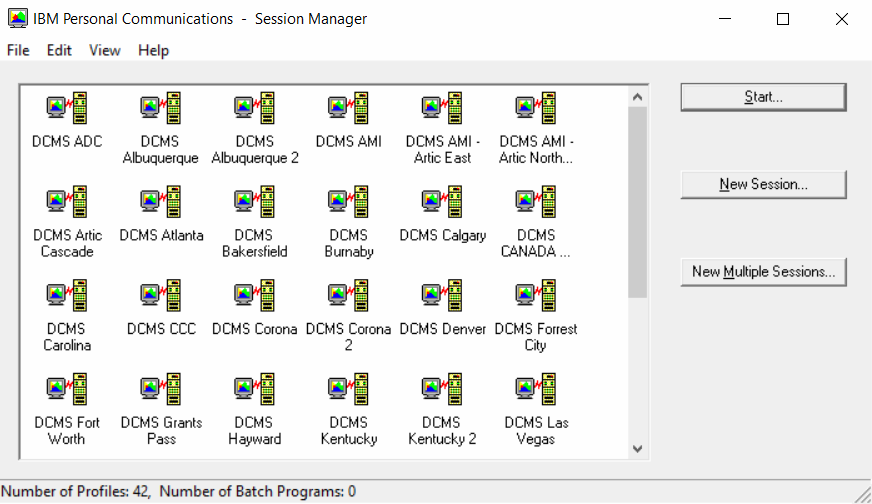Viewport: 872px width, 504px height.
Task: Select the DCMS Atlanta session icon
Action: pyautogui.click(x=161, y=202)
